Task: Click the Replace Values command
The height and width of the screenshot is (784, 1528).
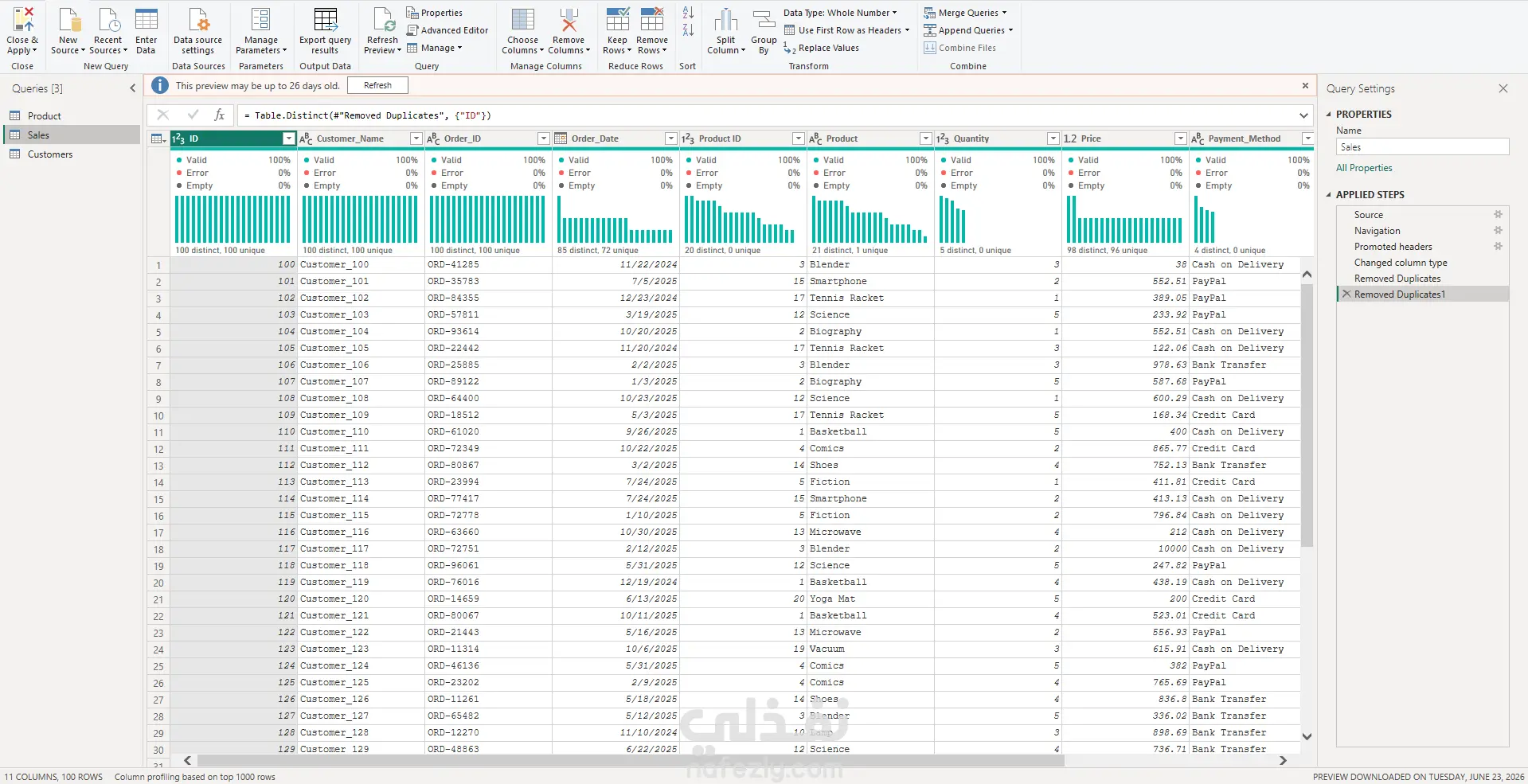Action: click(821, 48)
